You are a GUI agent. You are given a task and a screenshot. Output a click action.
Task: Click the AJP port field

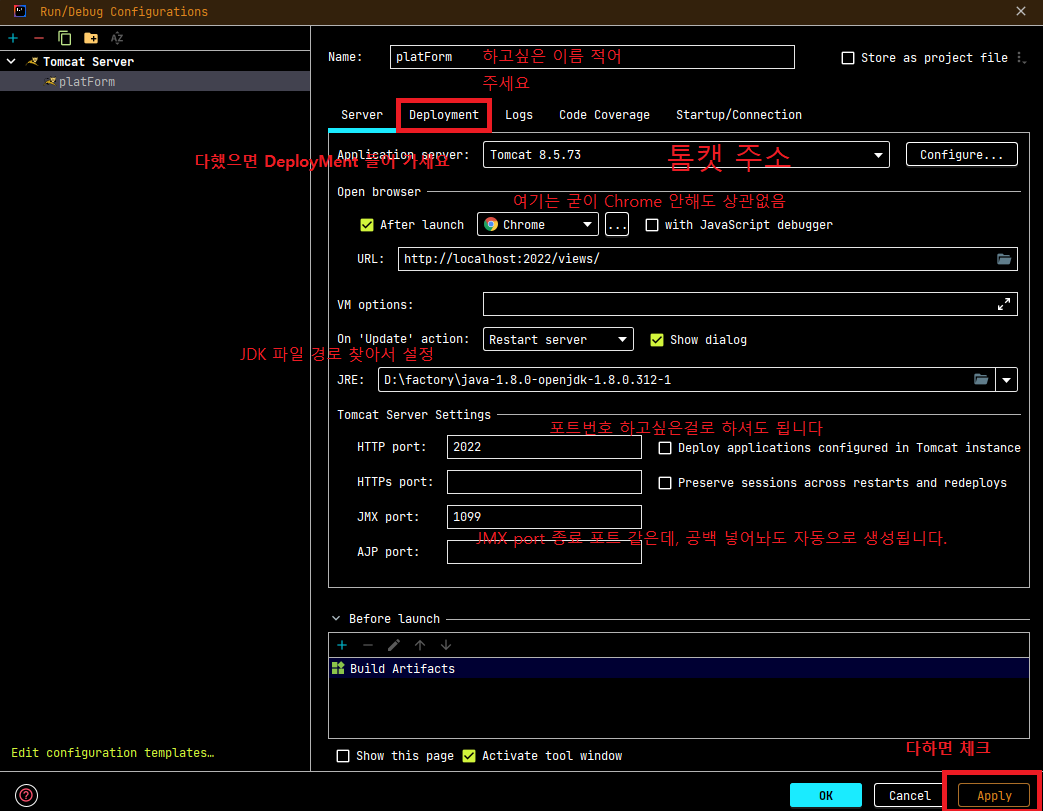[x=544, y=552]
